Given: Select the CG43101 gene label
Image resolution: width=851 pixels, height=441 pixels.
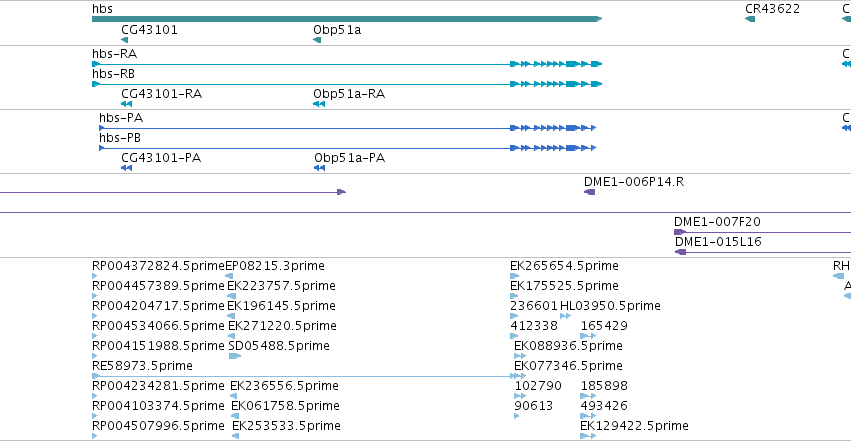Looking at the screenshot, I should coord(149,30).
